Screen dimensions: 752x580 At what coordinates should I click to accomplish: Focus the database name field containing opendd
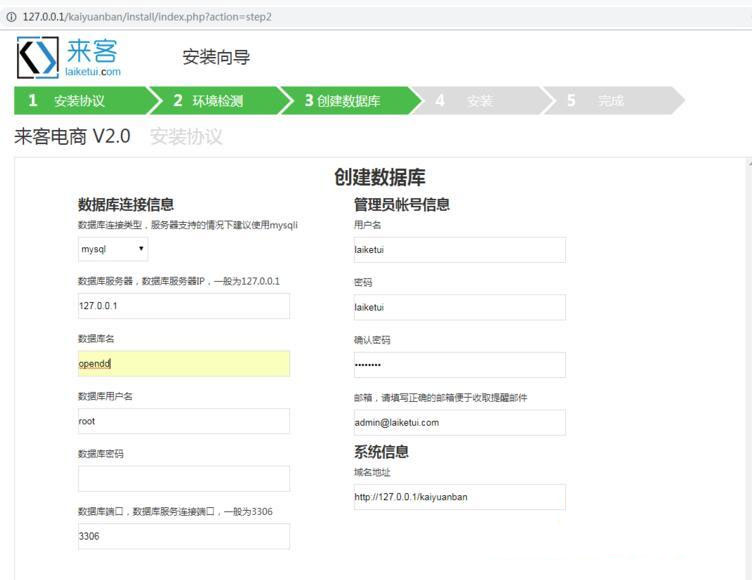(184, 364)
